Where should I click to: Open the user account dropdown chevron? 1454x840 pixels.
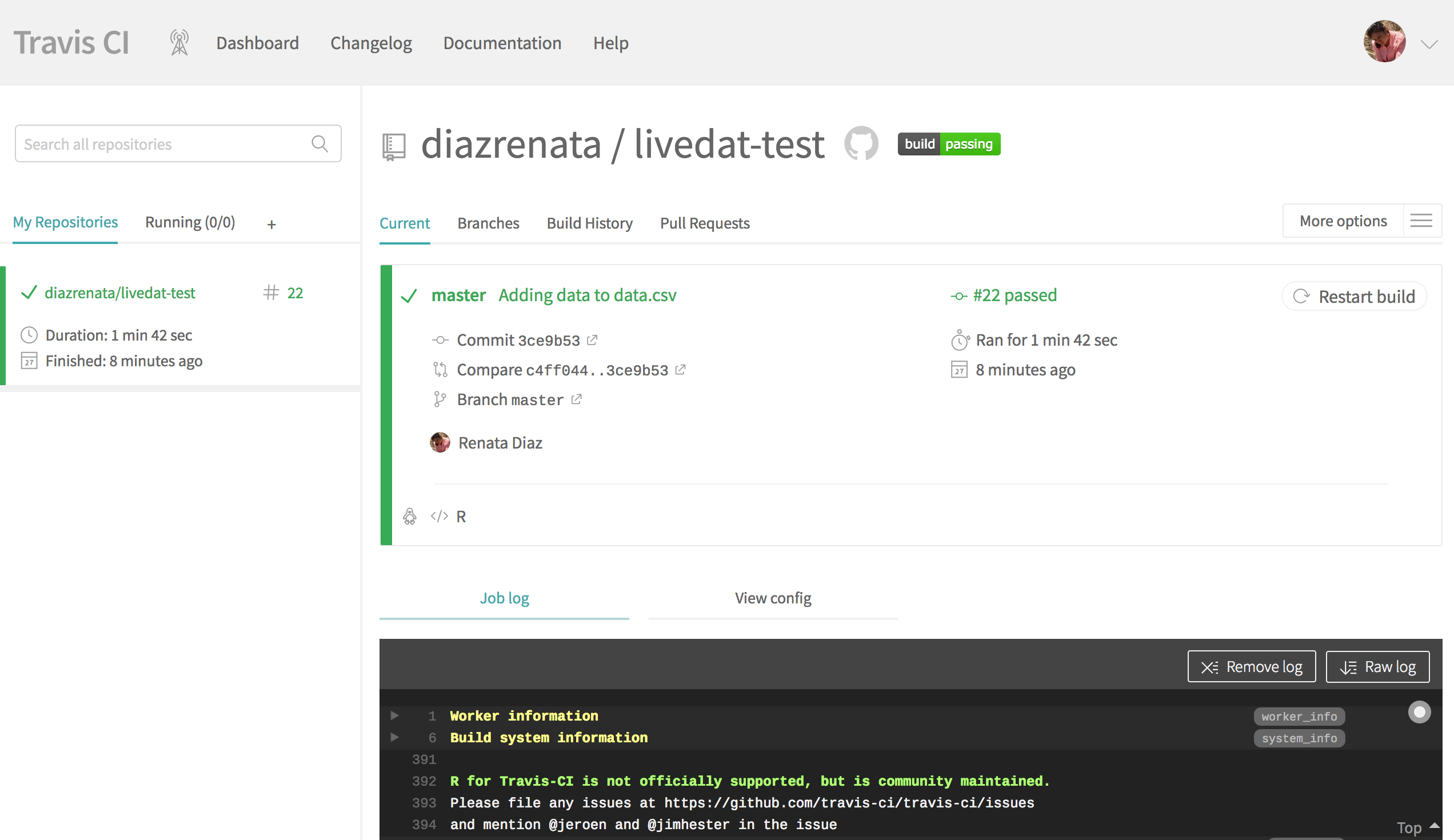coord(1429,45)
